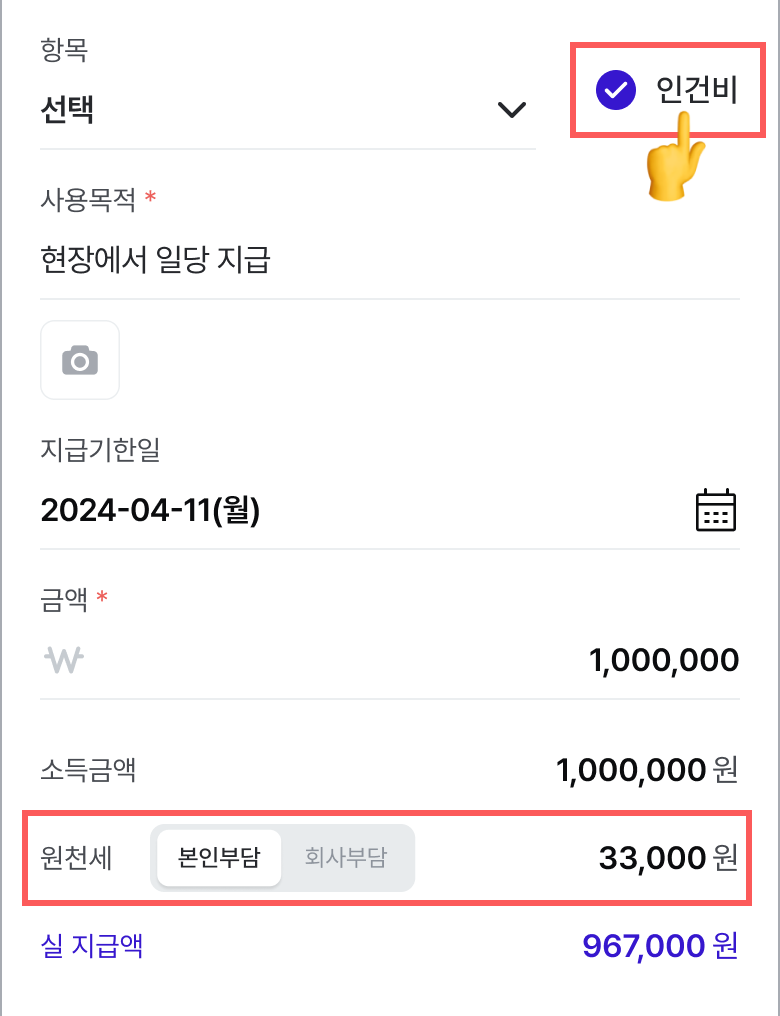This screenshot has width=780, height=1016.
Task: Click the 실 지급액 label
Action: click(91, 946)
